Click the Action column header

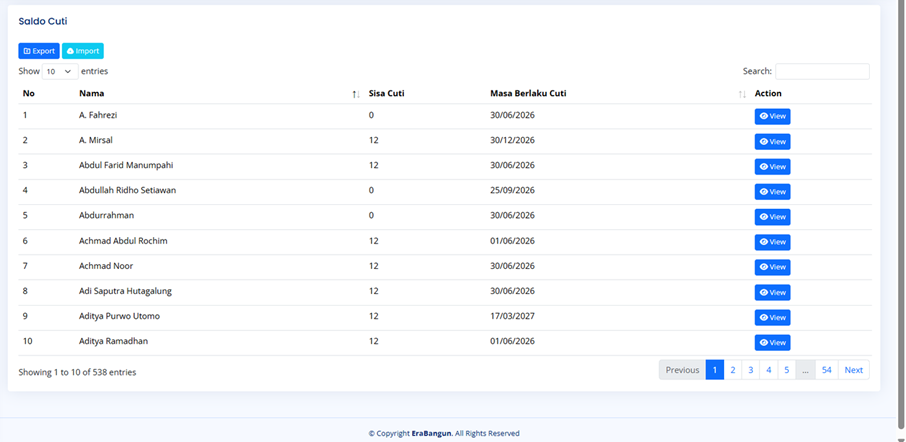(x=768, y=94)
